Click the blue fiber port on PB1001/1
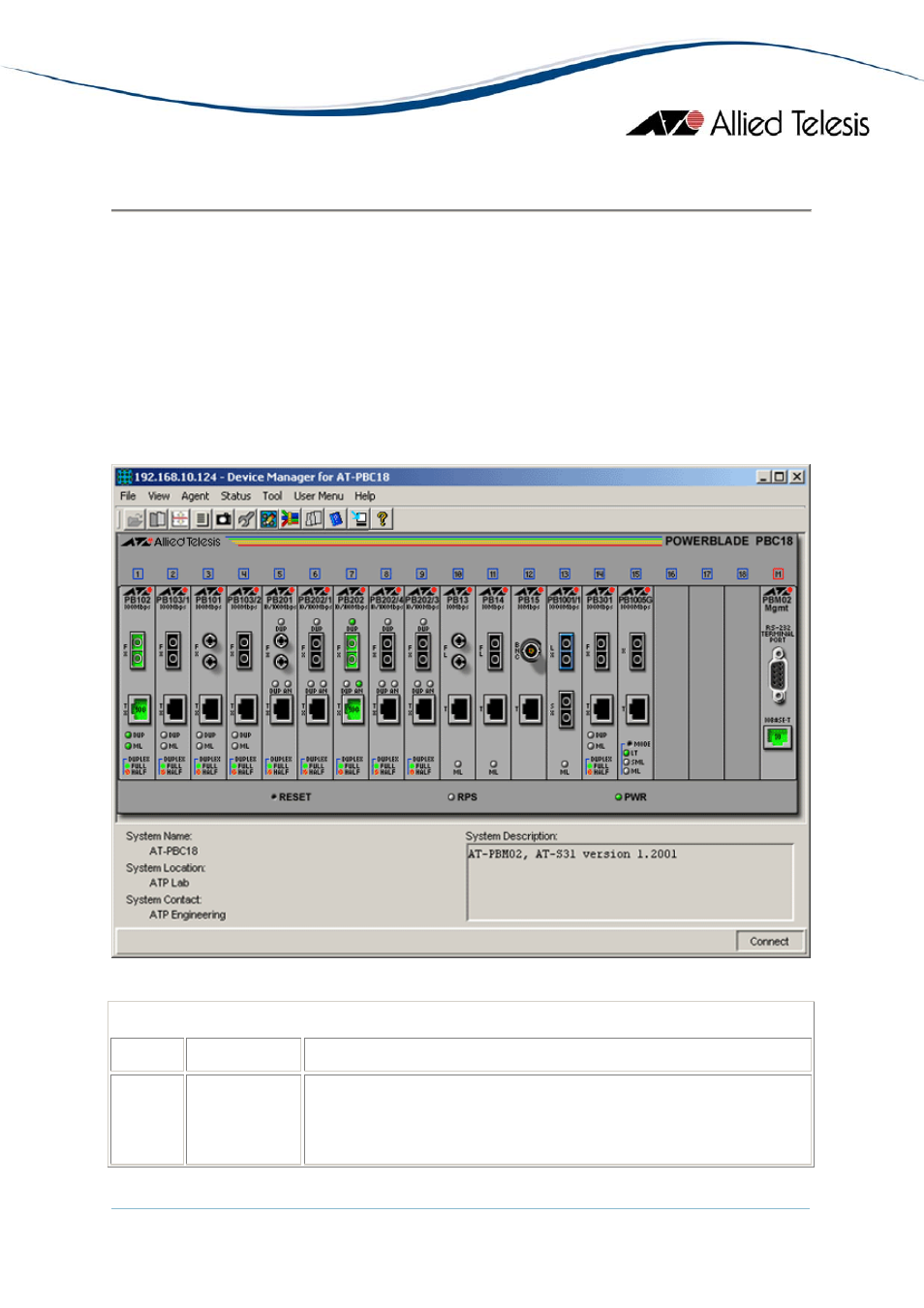This screenshot has height=1308, width=924. (x=566, y=652)
